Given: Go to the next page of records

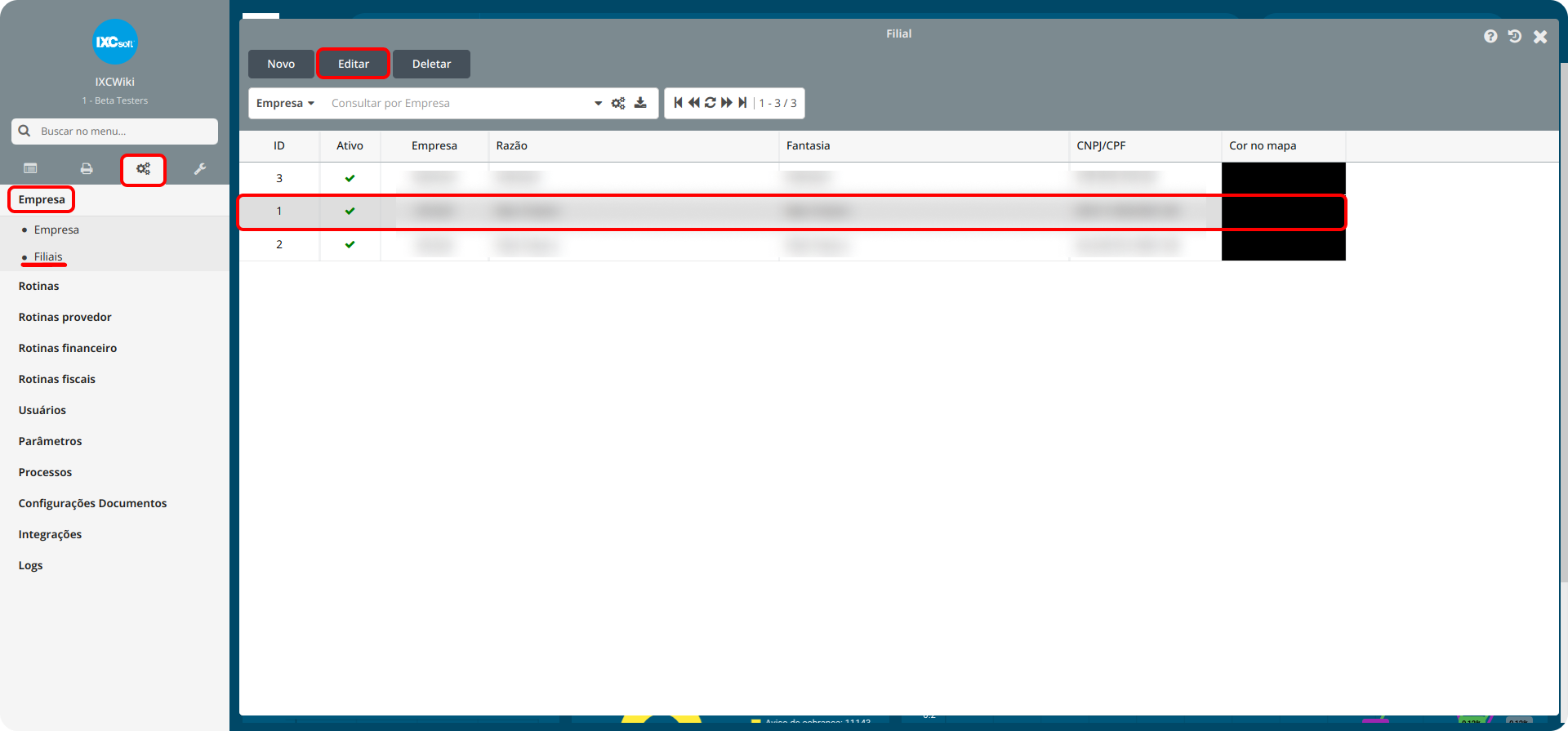Looking at the screenshot, I should 726,103.
